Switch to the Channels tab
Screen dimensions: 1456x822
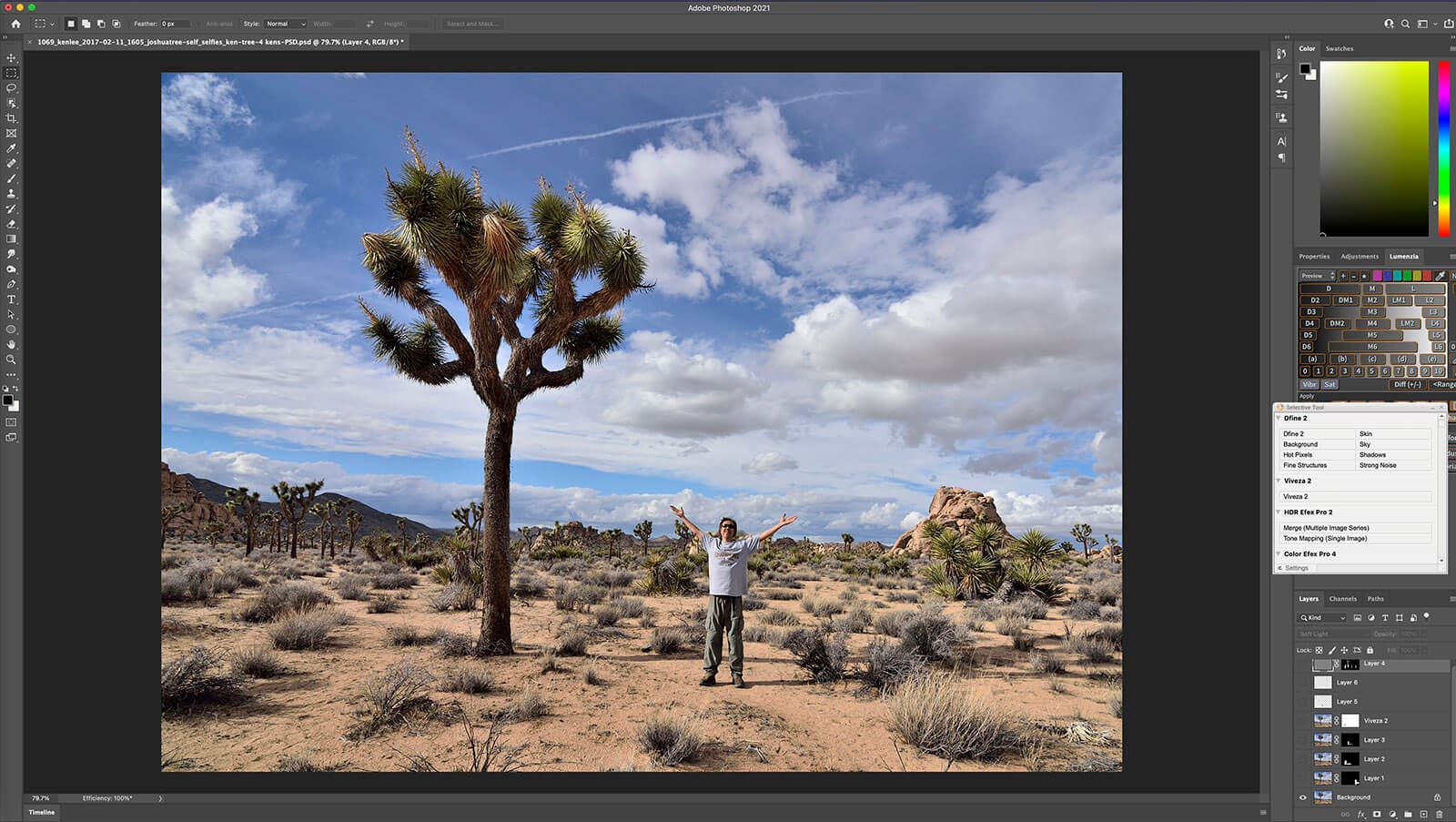(1342, 599)
